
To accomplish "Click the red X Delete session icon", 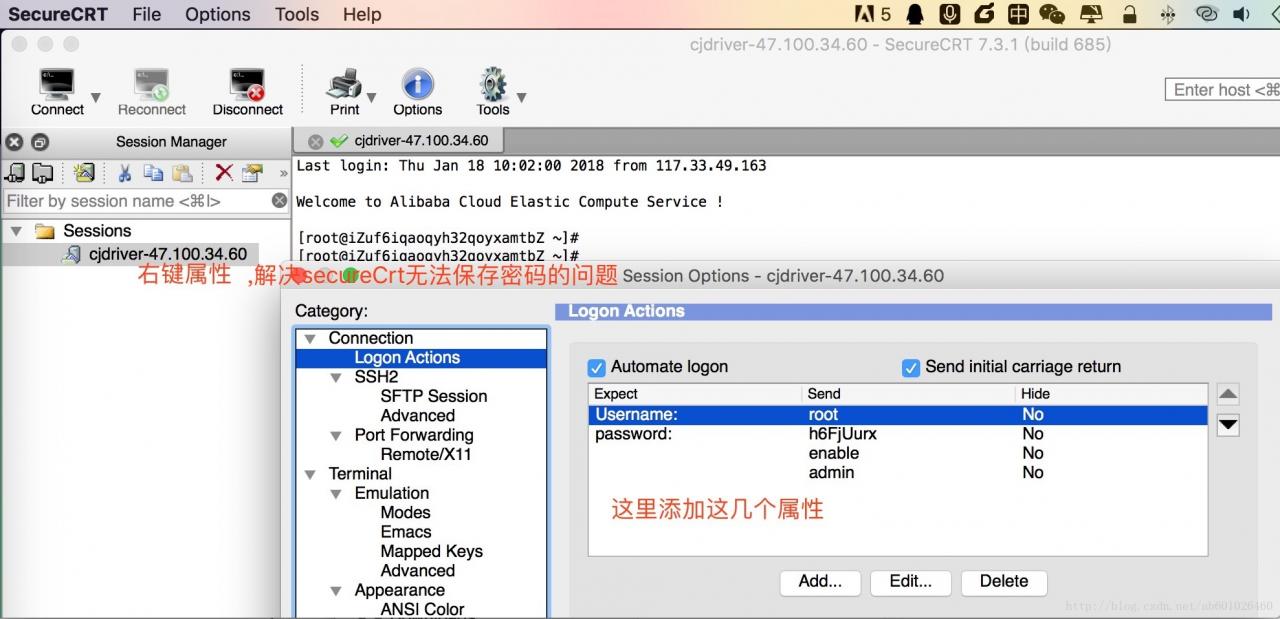I will point(224,173).
